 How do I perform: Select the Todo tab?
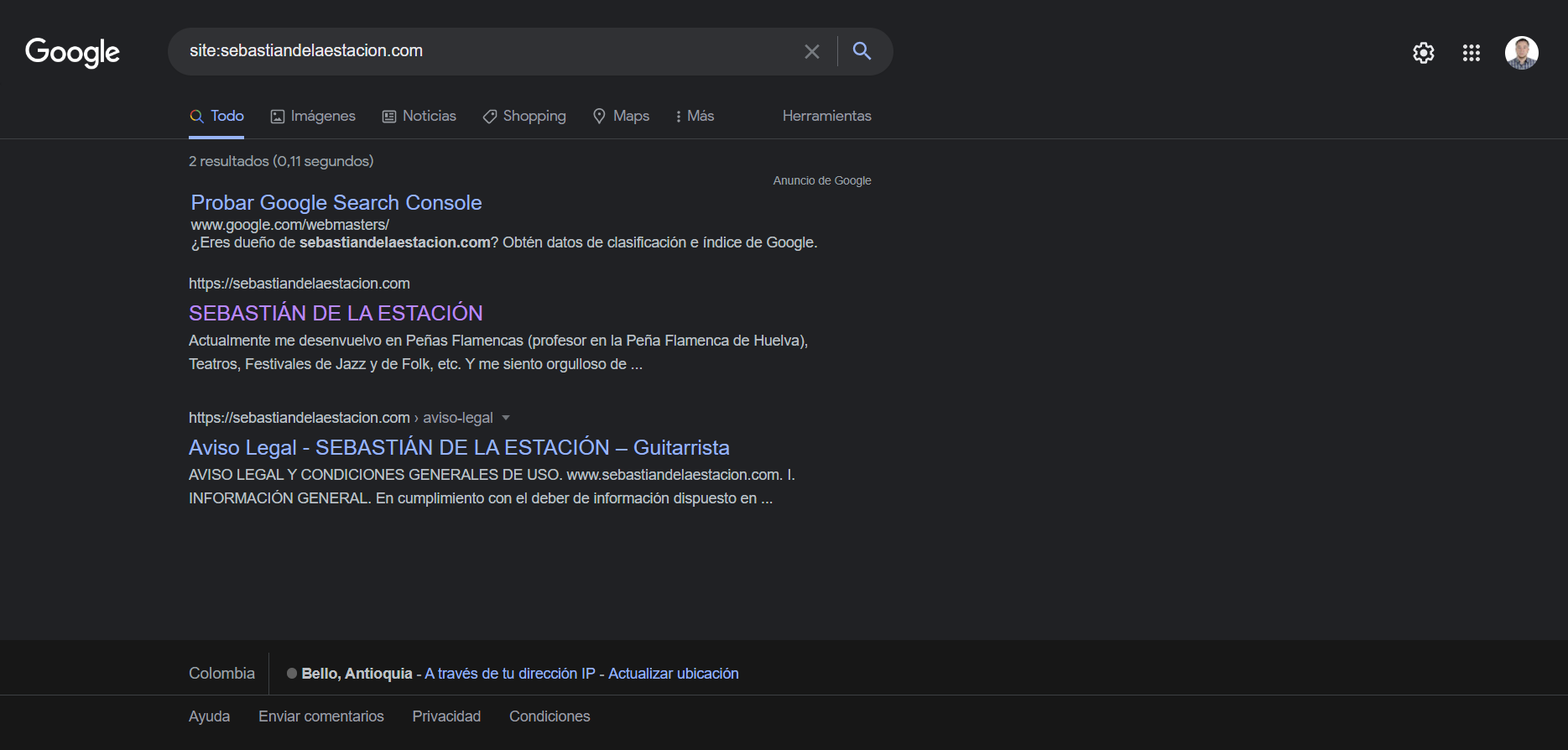[216, 116]
